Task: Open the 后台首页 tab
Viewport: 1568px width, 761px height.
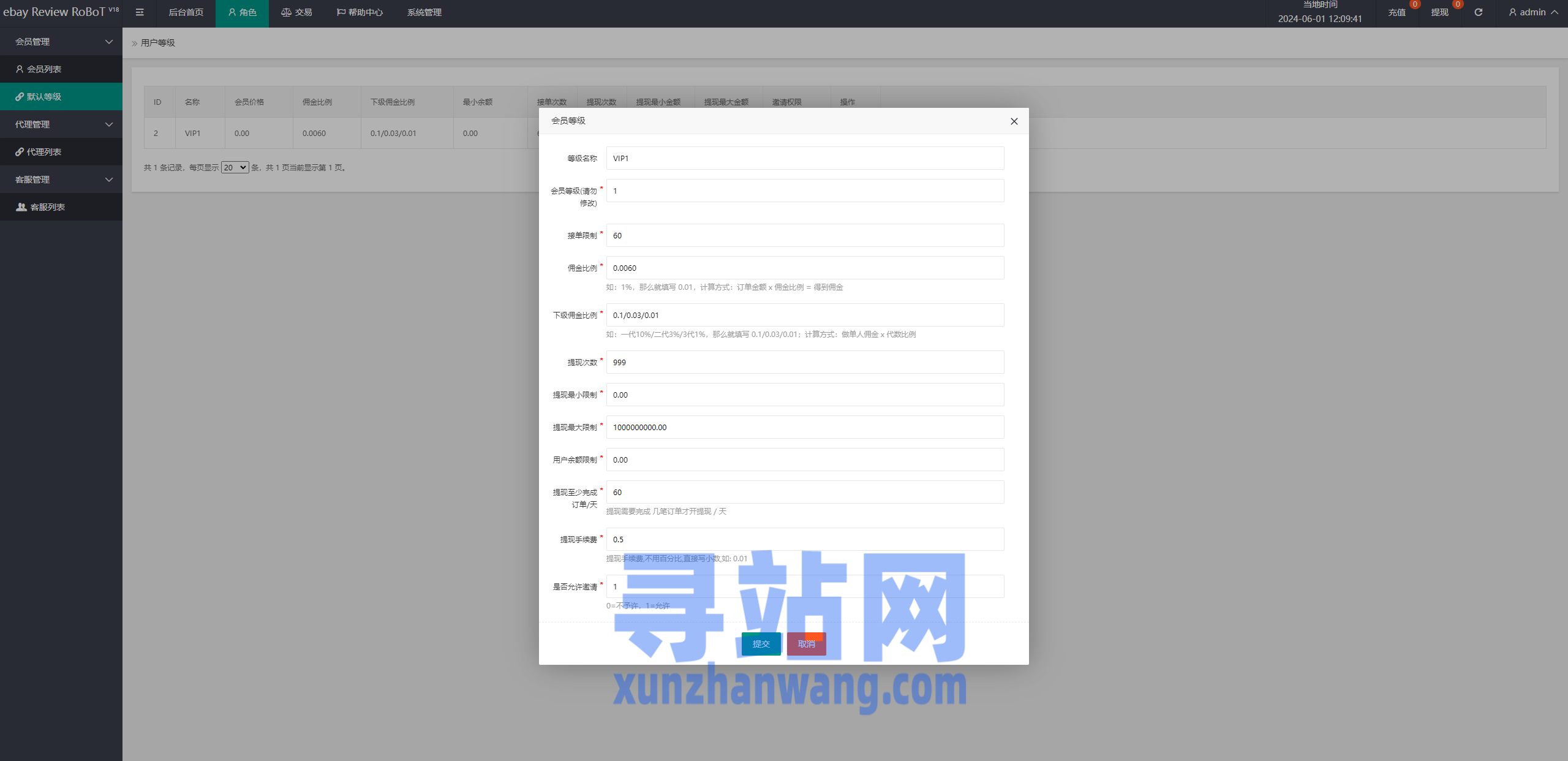Action: click(x=186, y=12)
